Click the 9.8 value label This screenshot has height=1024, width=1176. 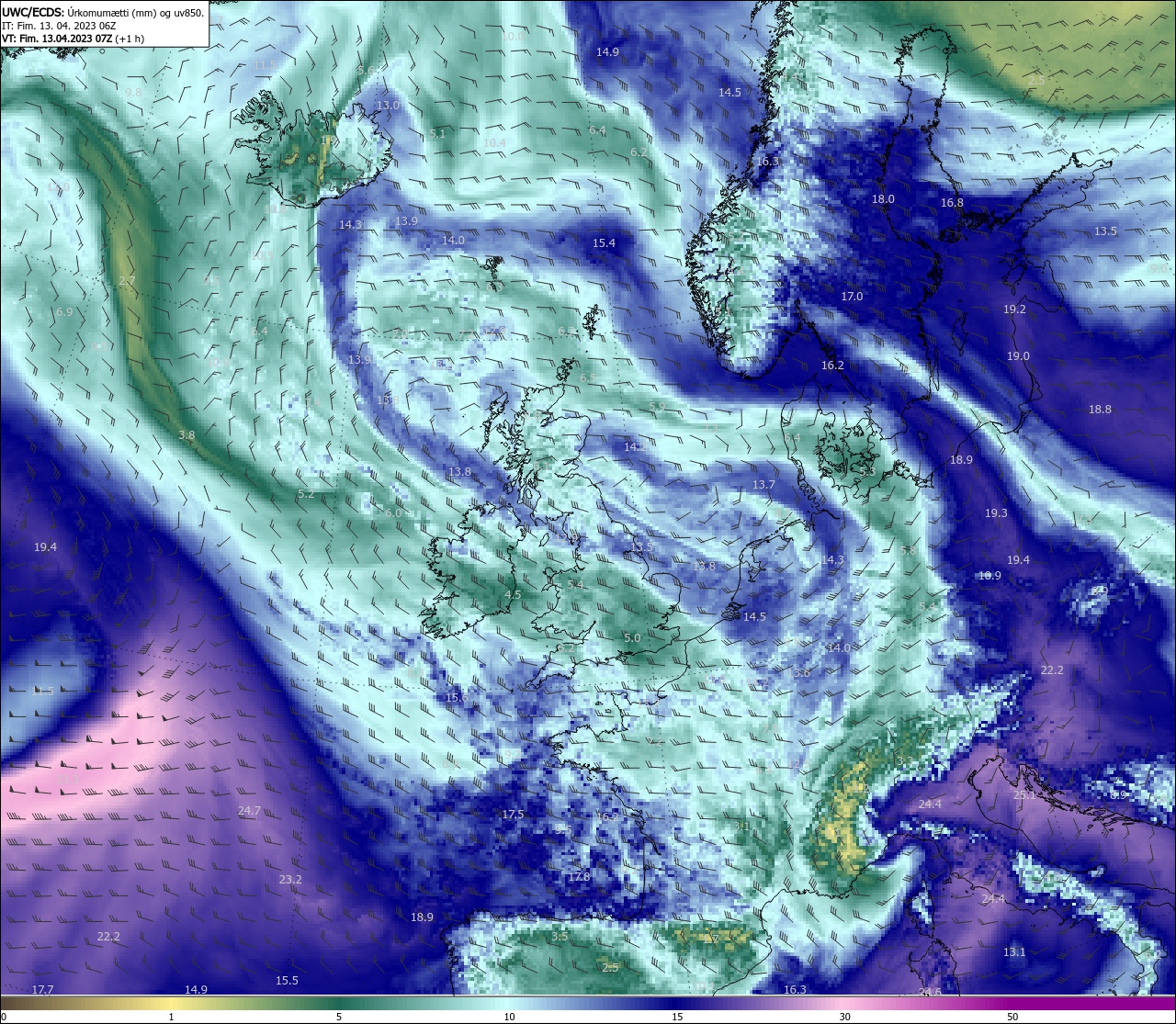click(x=133, y=93)
